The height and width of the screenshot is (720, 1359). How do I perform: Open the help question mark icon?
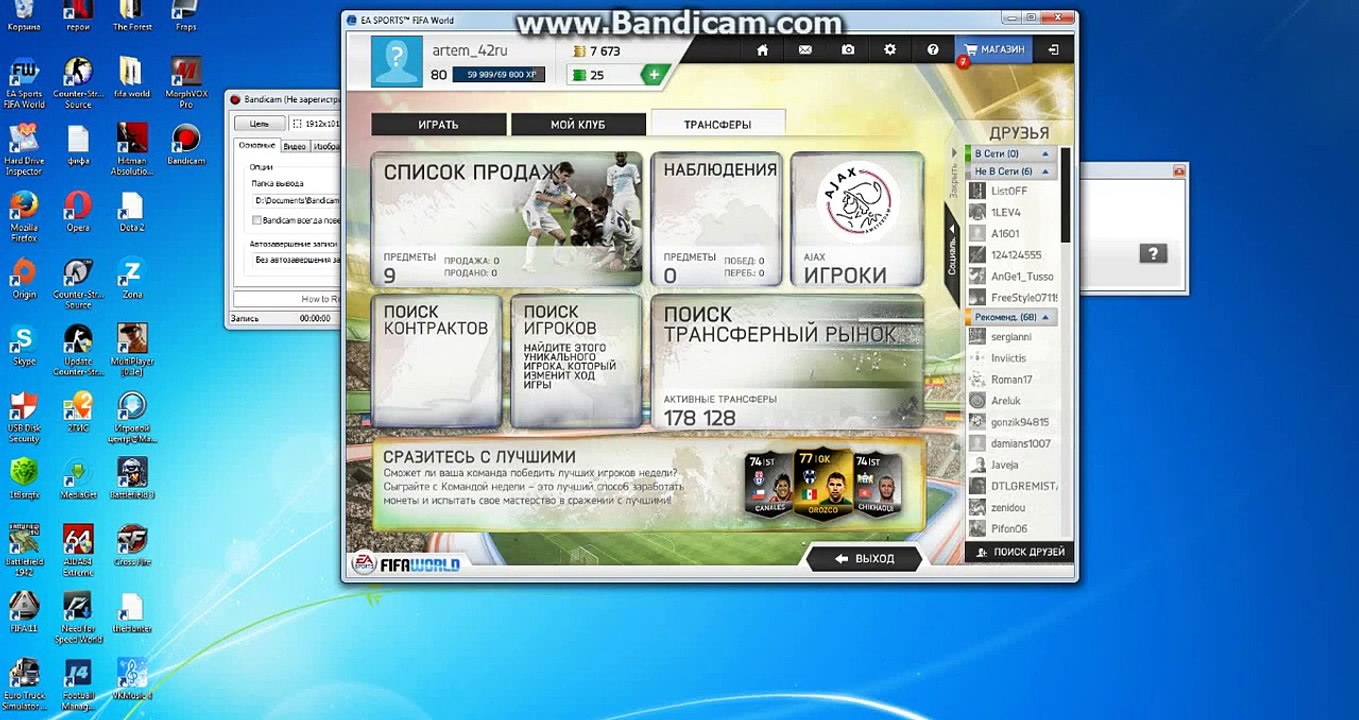coord(933,49)
